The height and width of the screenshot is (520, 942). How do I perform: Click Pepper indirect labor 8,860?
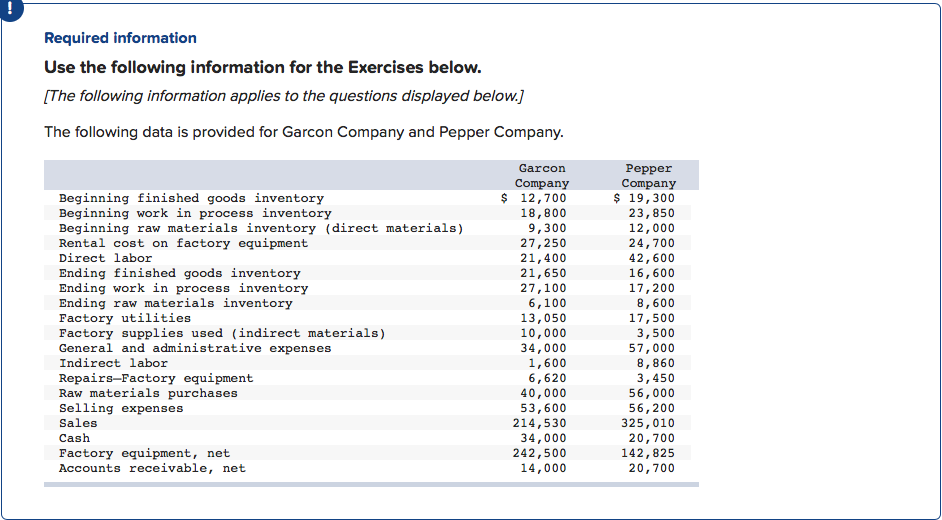(655, 363)
